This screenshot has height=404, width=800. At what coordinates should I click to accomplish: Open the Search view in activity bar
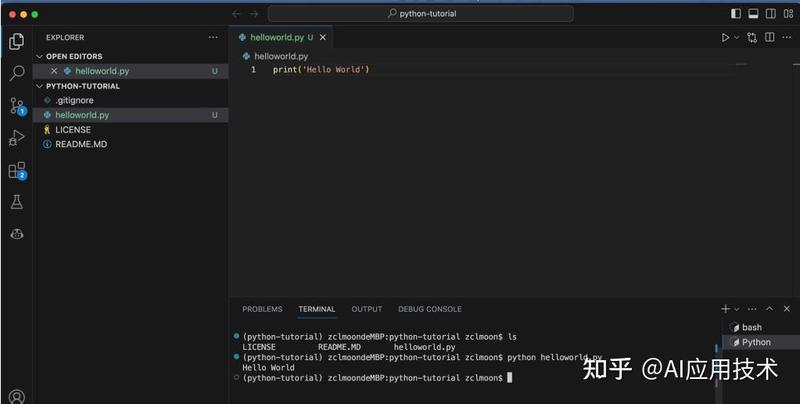point(17,73)
